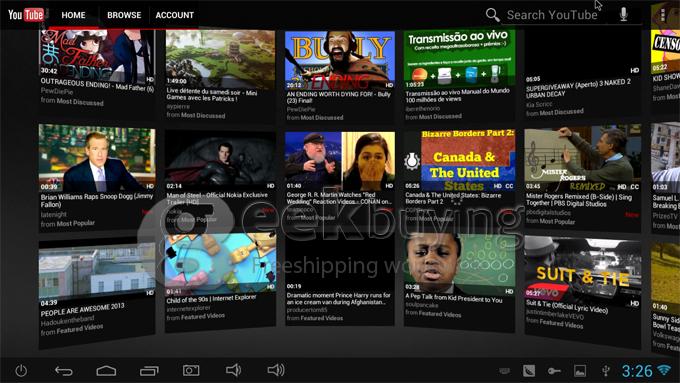Viewport: 680px width, 383px height.
Task: Tap the Android home button icon
Action: 106,371
